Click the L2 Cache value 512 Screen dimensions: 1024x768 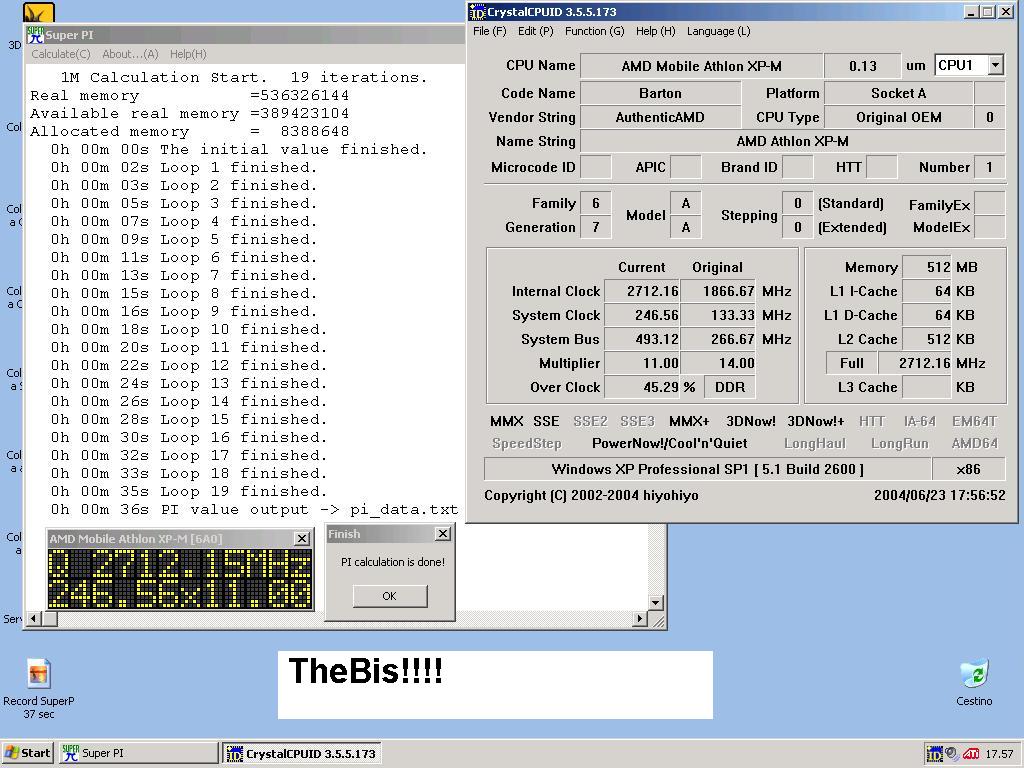[927, 340]
